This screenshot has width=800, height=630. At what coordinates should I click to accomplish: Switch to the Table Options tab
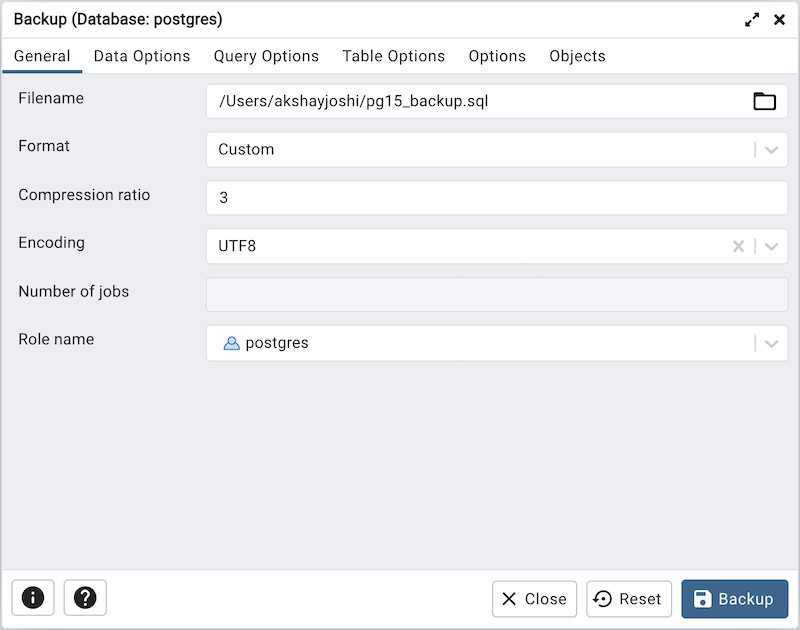393,56
